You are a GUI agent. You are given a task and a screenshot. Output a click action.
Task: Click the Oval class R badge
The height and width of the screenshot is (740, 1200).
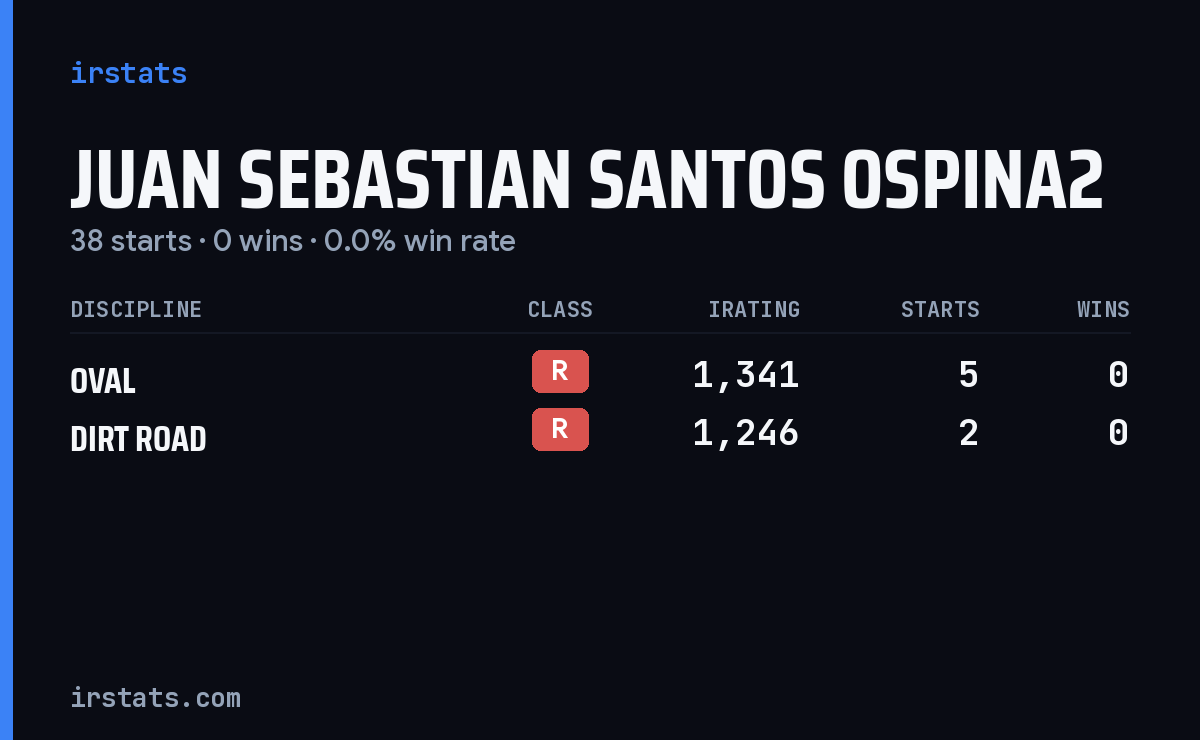(x=560, y=371)
